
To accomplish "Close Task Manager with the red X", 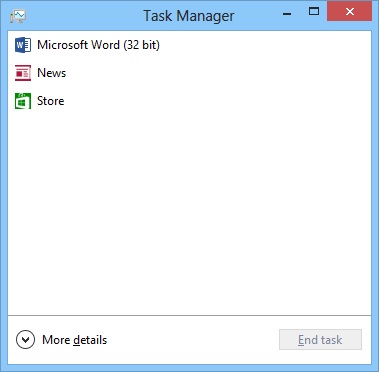I will tap(349, 12).
